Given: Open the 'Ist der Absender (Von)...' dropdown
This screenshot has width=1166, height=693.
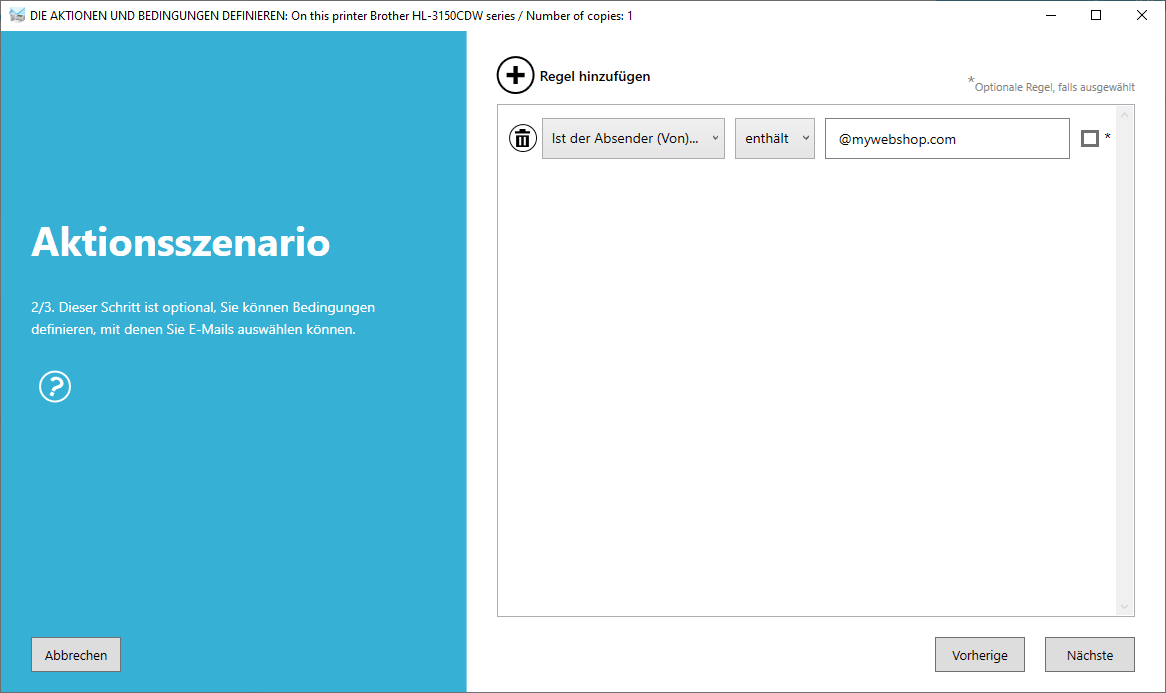Looking at the screenshot, I should coord(633,138).
